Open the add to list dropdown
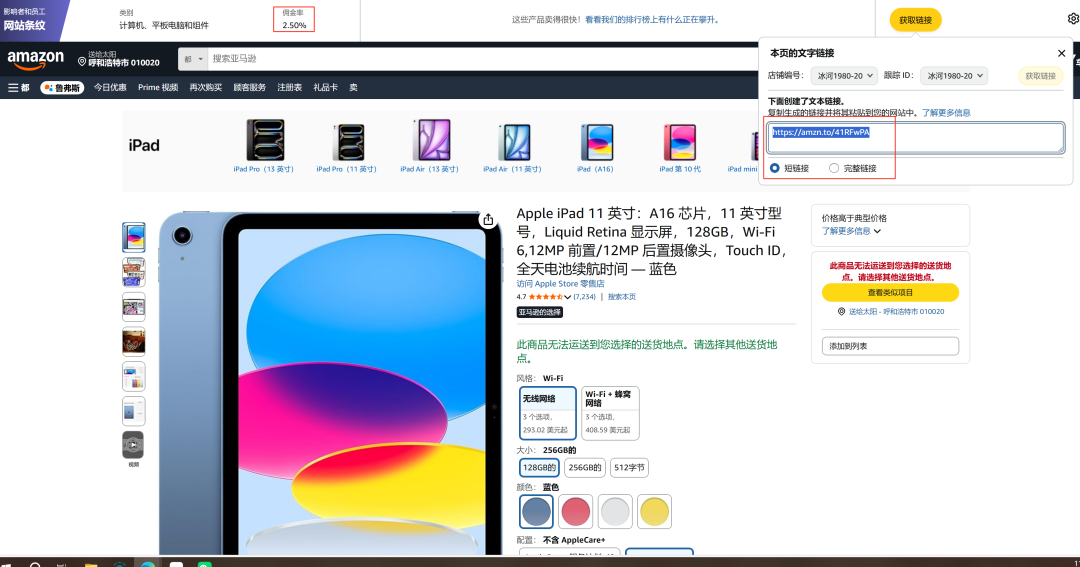 pyautogui.click(x=890, y=346)
